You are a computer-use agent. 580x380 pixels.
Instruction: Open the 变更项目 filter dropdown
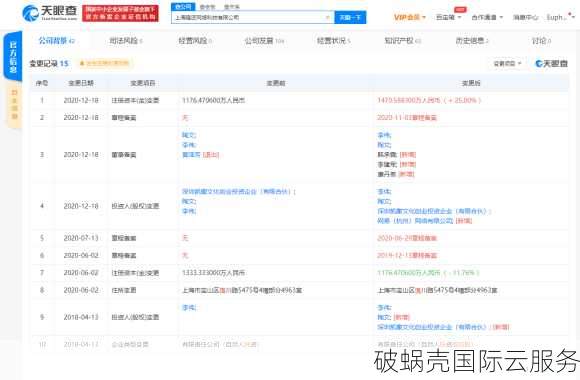tap(507, 64)
